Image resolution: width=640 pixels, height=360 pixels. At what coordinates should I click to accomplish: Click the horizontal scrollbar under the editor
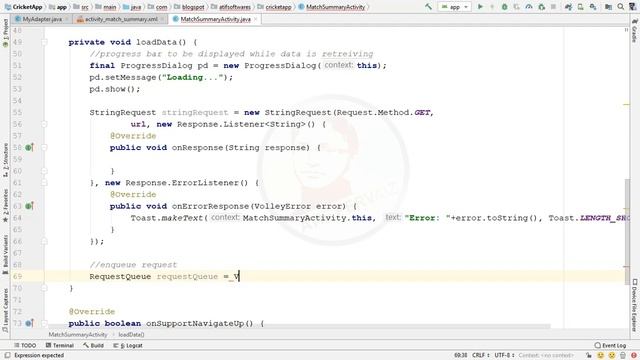pyautogui.click(x=299, y=326)
